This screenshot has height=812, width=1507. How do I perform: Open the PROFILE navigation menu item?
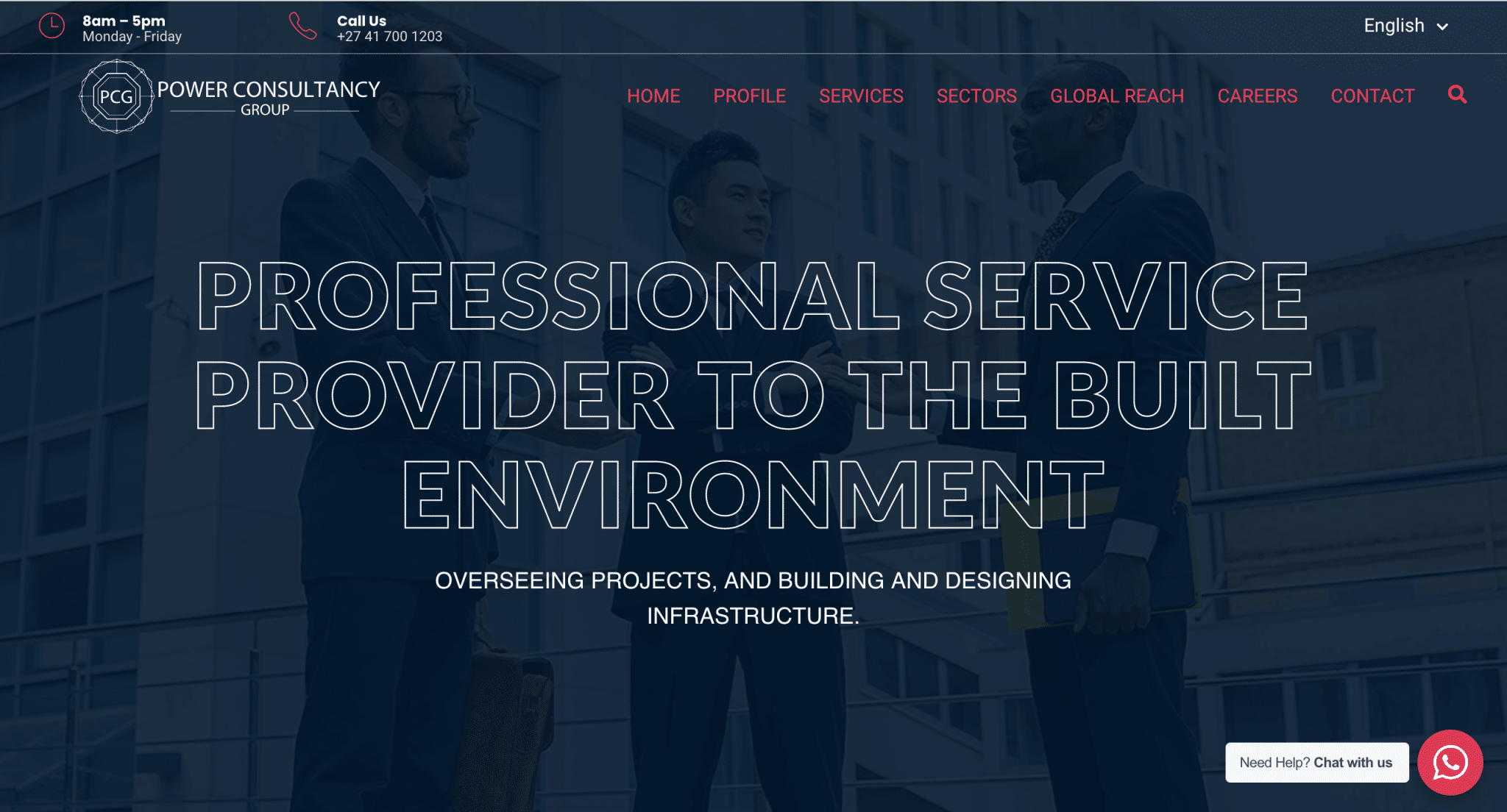(749, 95)
